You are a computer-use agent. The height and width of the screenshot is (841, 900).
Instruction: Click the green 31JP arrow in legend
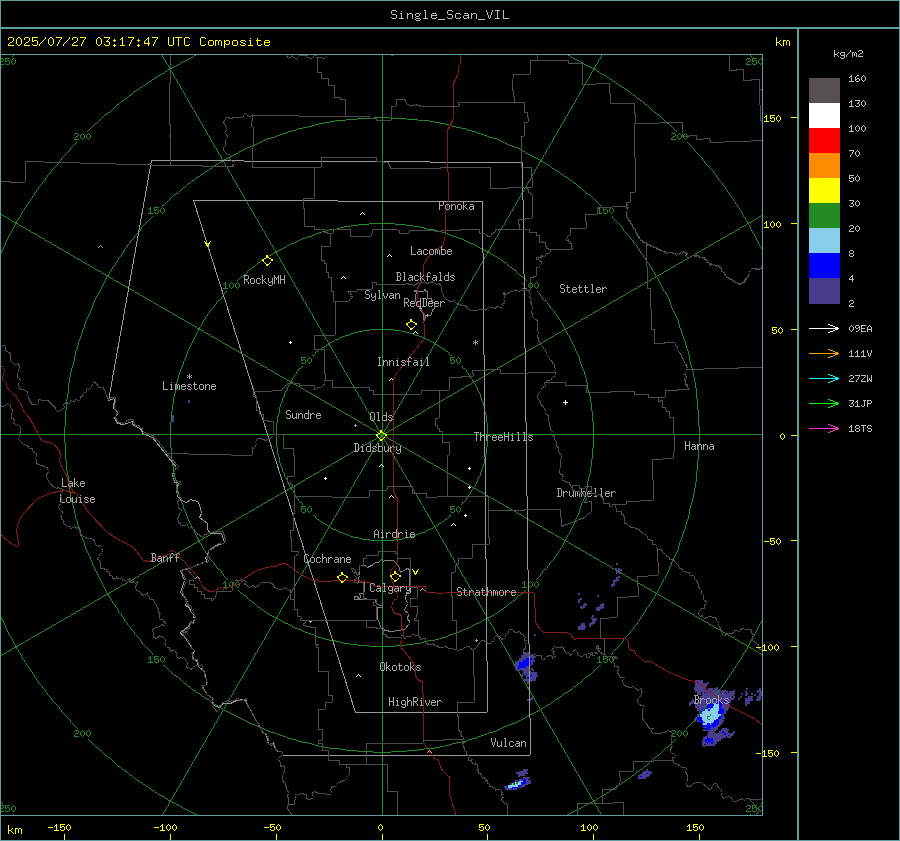824,404
